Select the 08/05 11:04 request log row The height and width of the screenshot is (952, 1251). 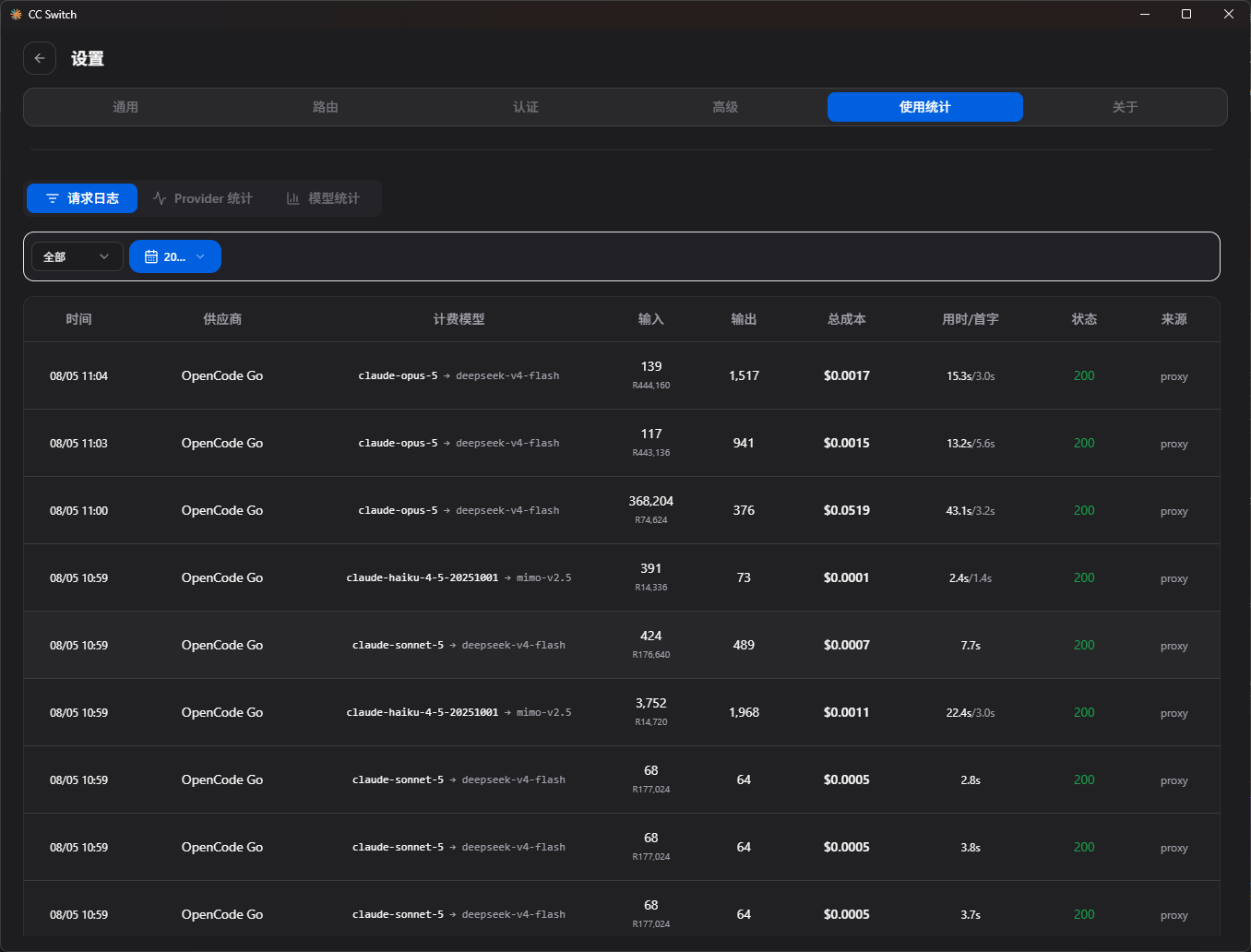622,375
